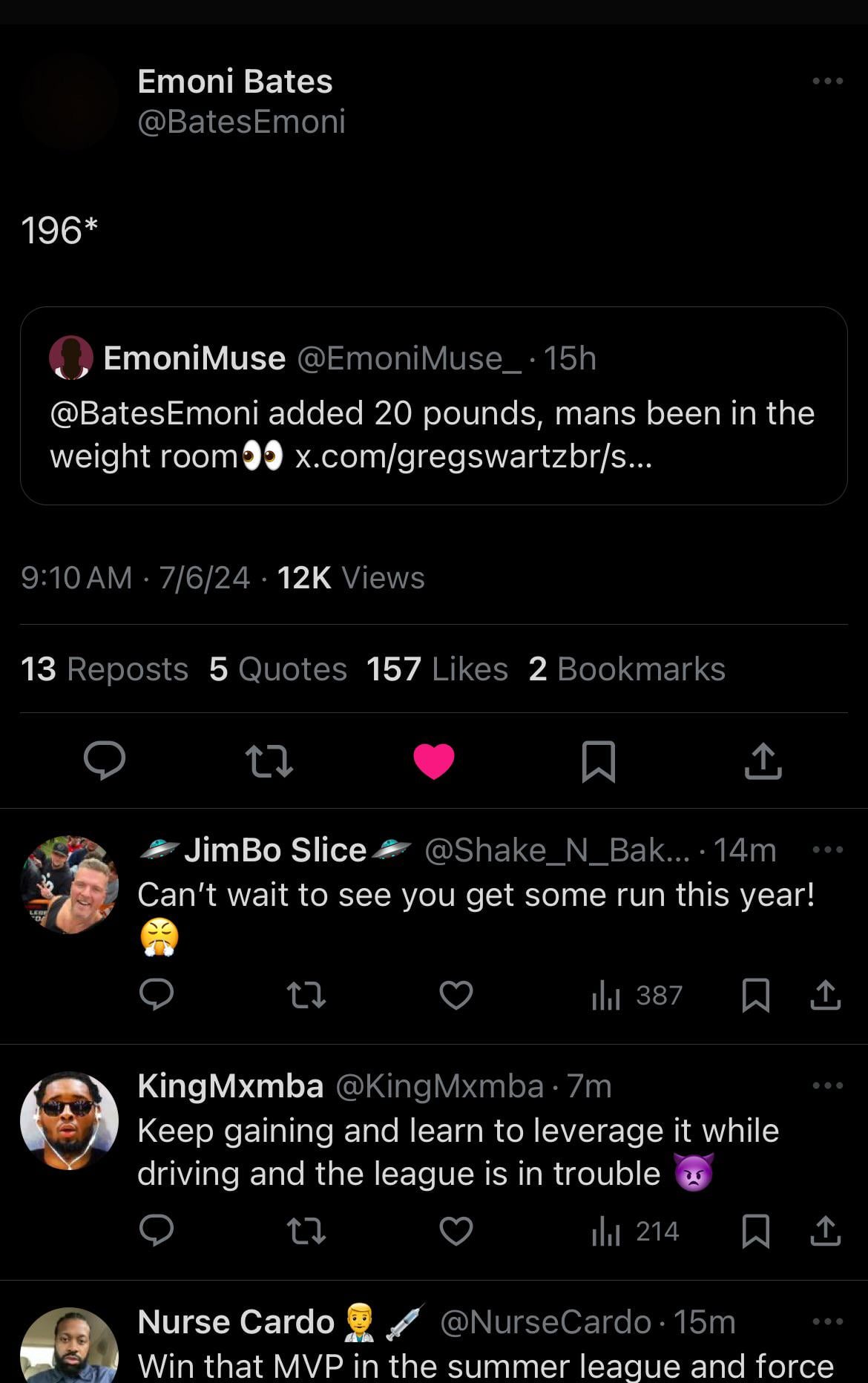The image size is (868, 1383).
Task: Repost KingMxmba's reply
Action: [306, 1231]
